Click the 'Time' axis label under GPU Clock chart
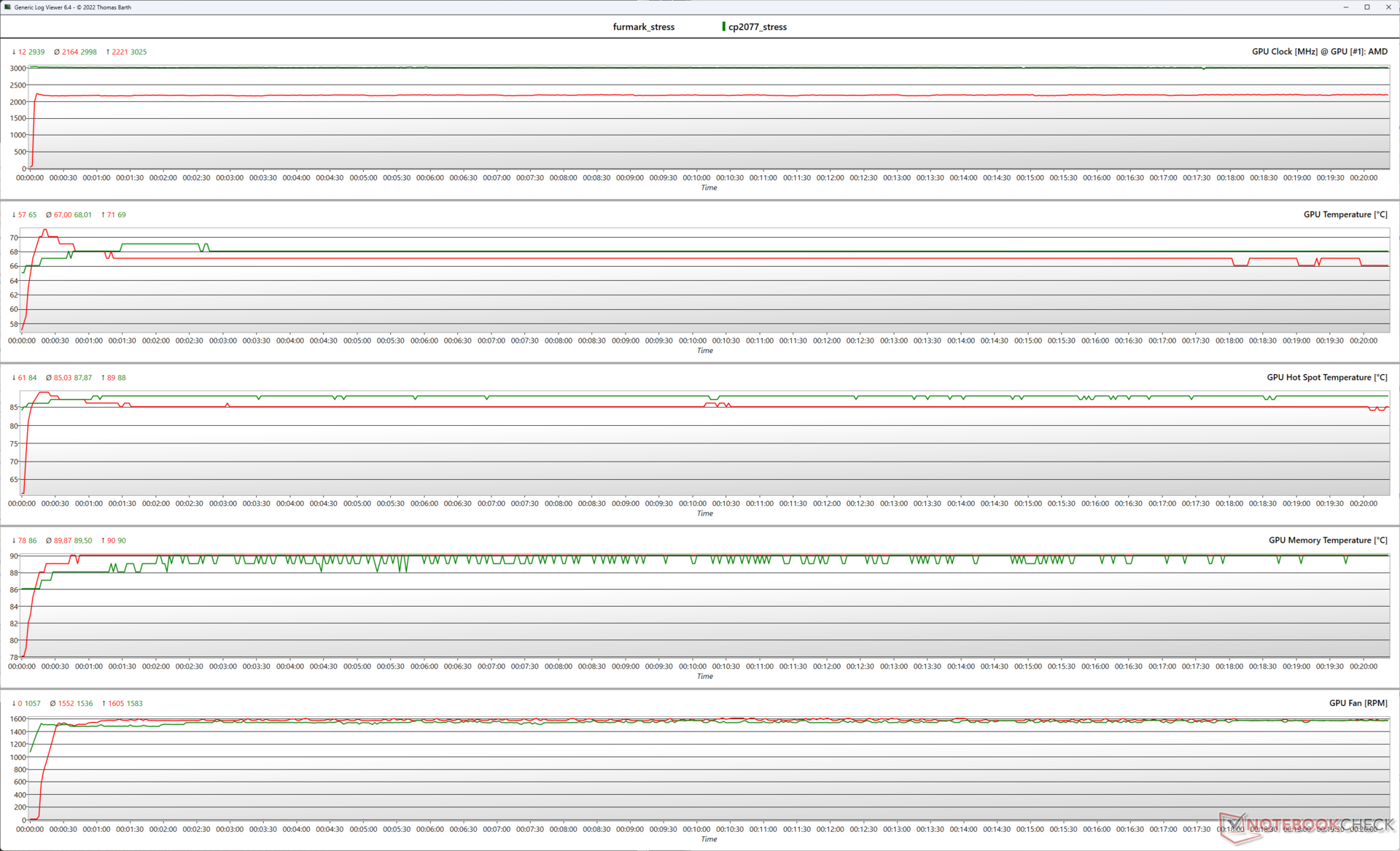Image resolution: width=1400 pixels, height=851 pixels. point(709,188)
